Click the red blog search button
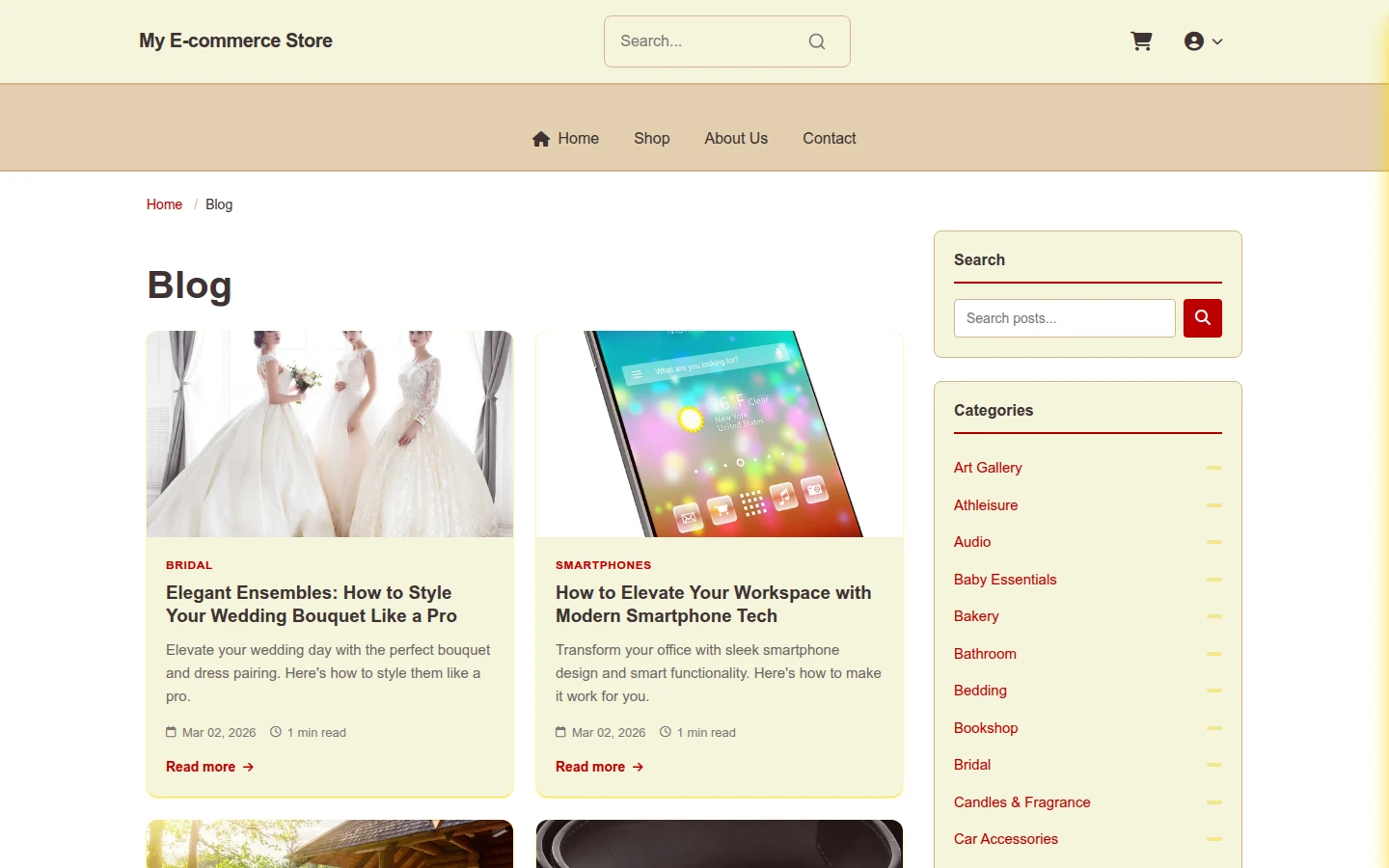 click(x=1203, y=318)
